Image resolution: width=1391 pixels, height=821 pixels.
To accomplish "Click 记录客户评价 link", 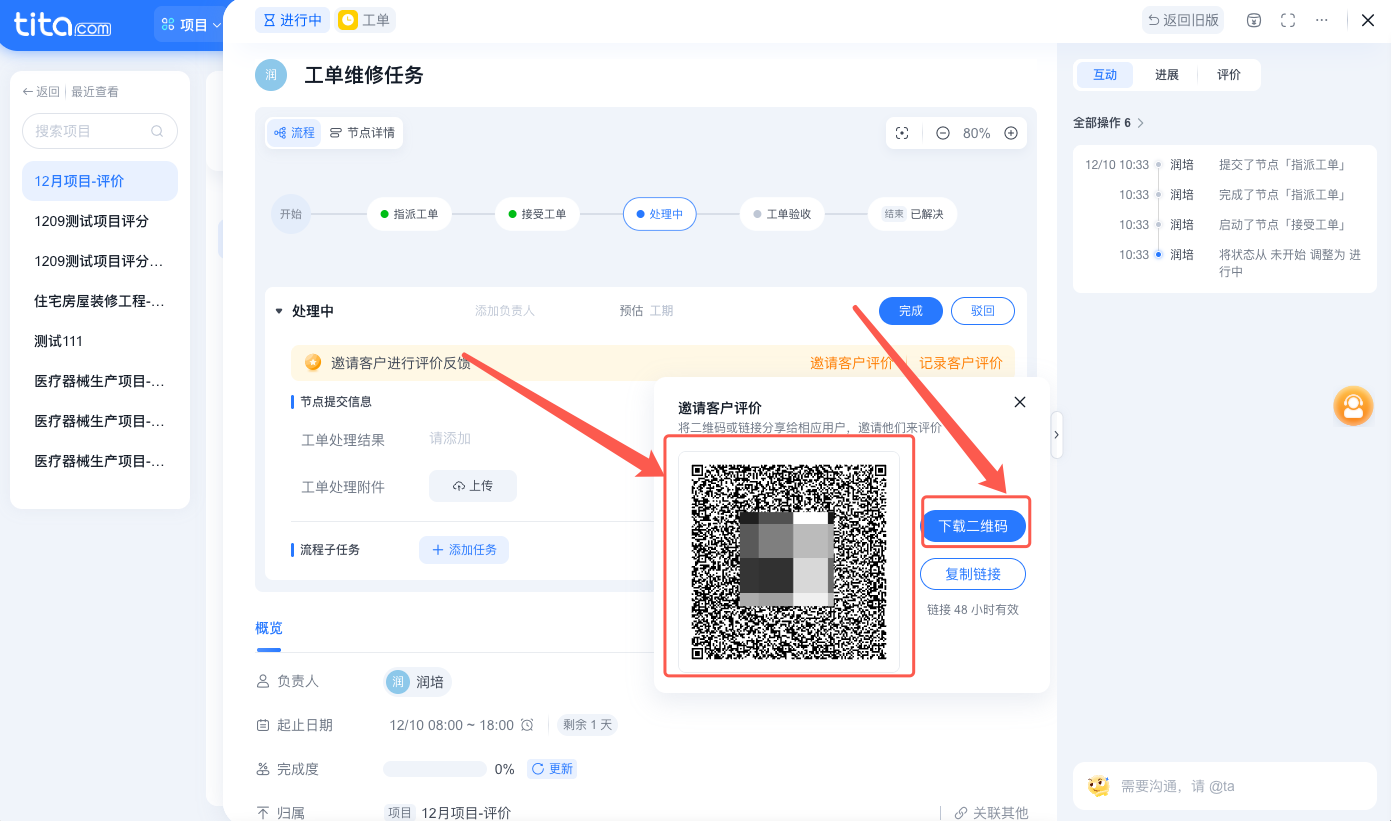I will pyautogui.click(x=961, y=363).
